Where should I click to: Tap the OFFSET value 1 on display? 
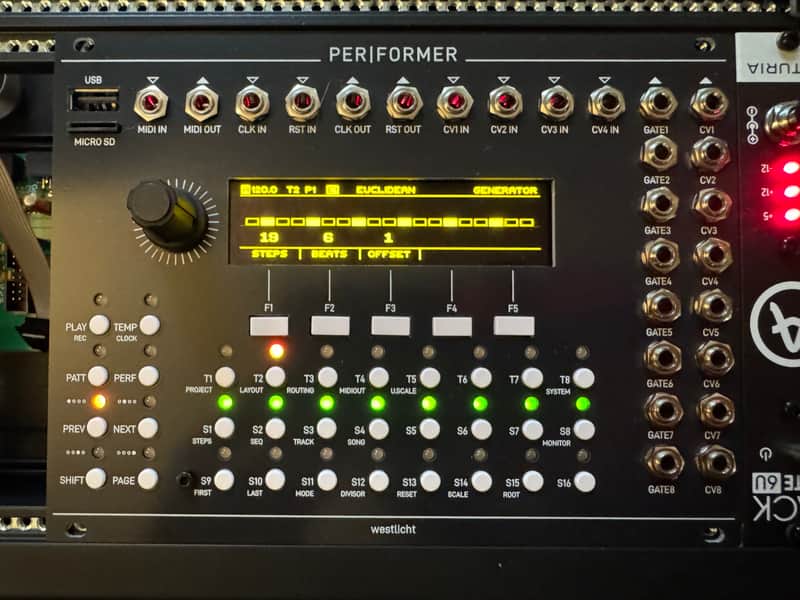point(389,238)
